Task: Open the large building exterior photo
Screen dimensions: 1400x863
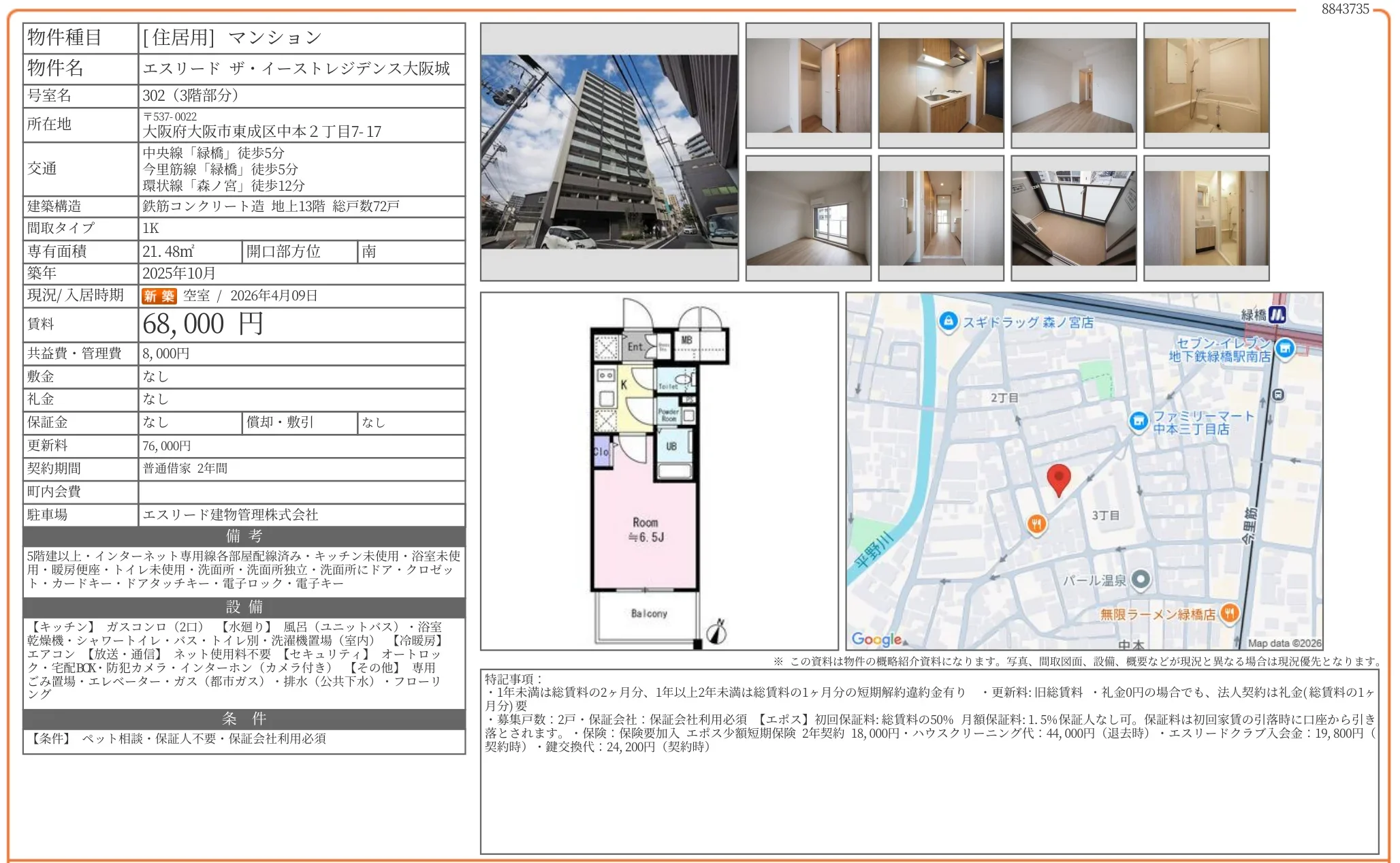Action: (609, 152)
